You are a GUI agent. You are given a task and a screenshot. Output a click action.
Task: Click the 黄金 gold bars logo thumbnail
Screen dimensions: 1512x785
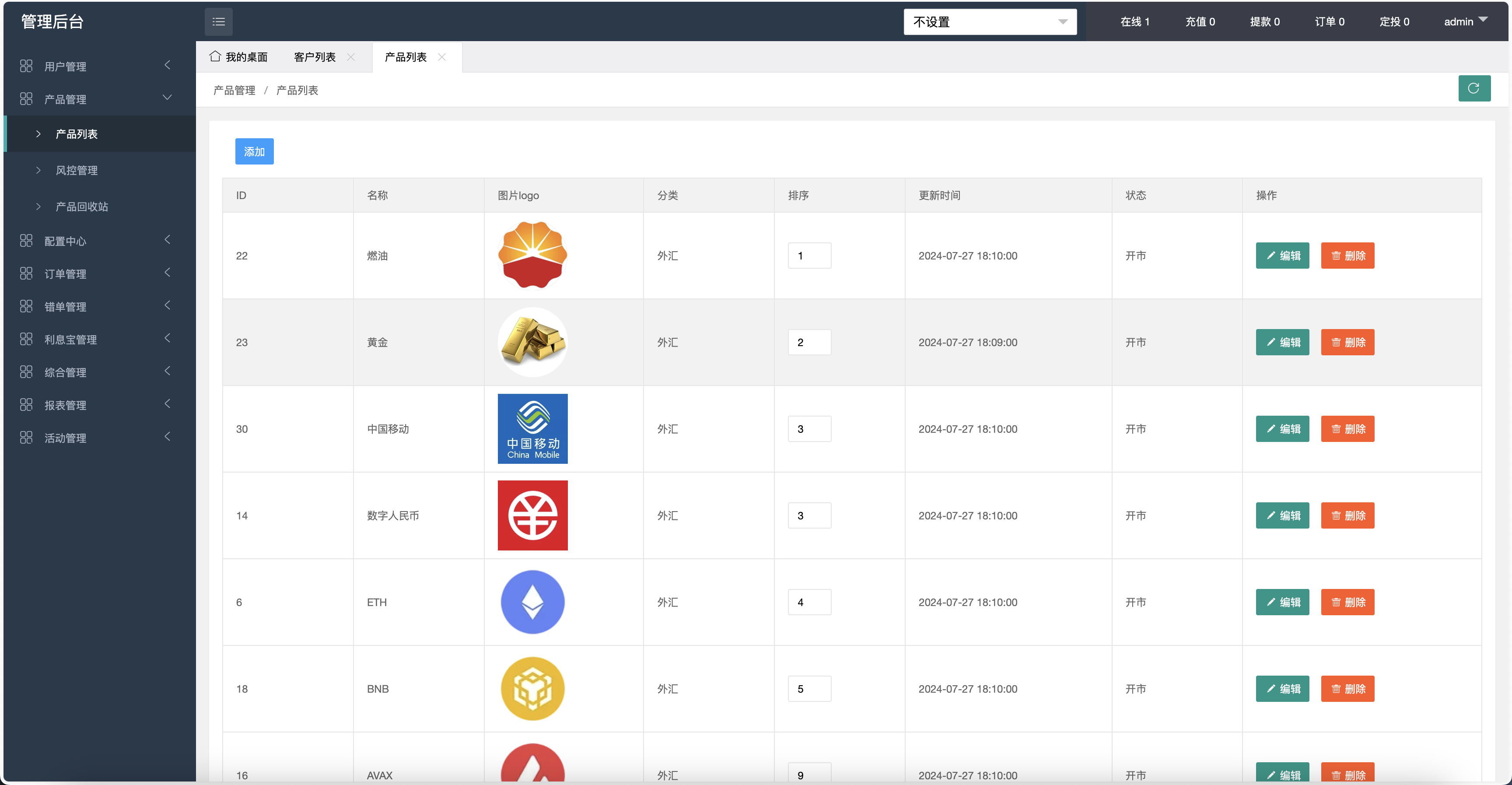(532, 342)
